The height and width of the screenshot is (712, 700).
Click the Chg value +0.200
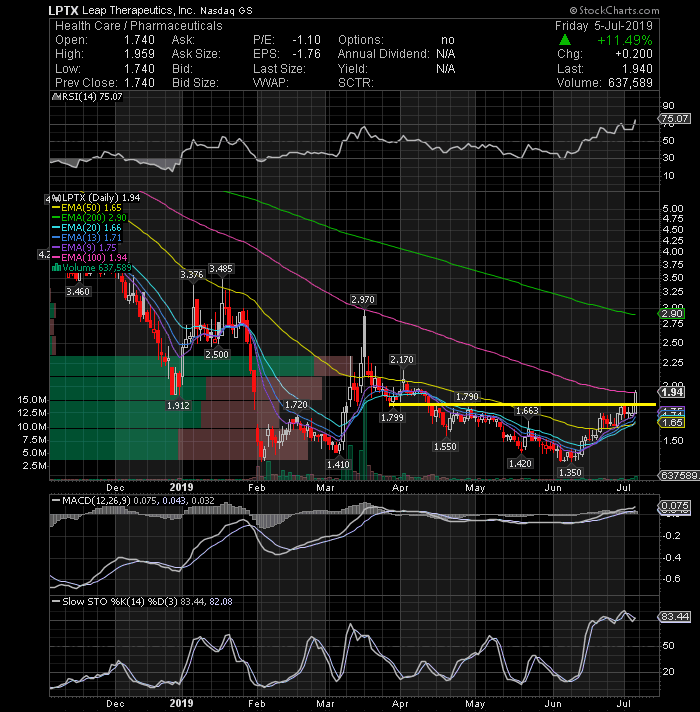tap(634, 54)
